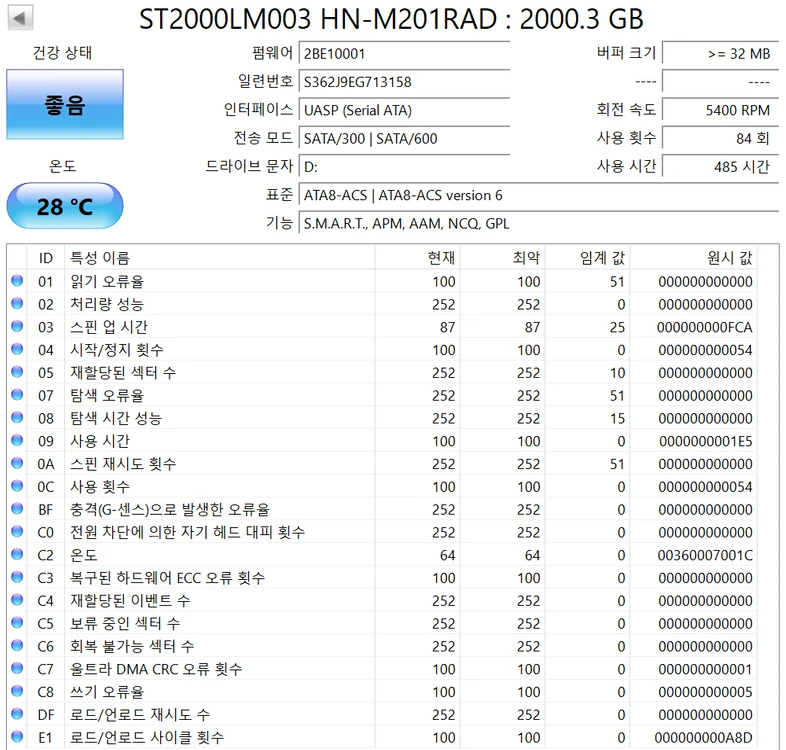Click the serial number field S362J9EG713158

tap(404, 82)
